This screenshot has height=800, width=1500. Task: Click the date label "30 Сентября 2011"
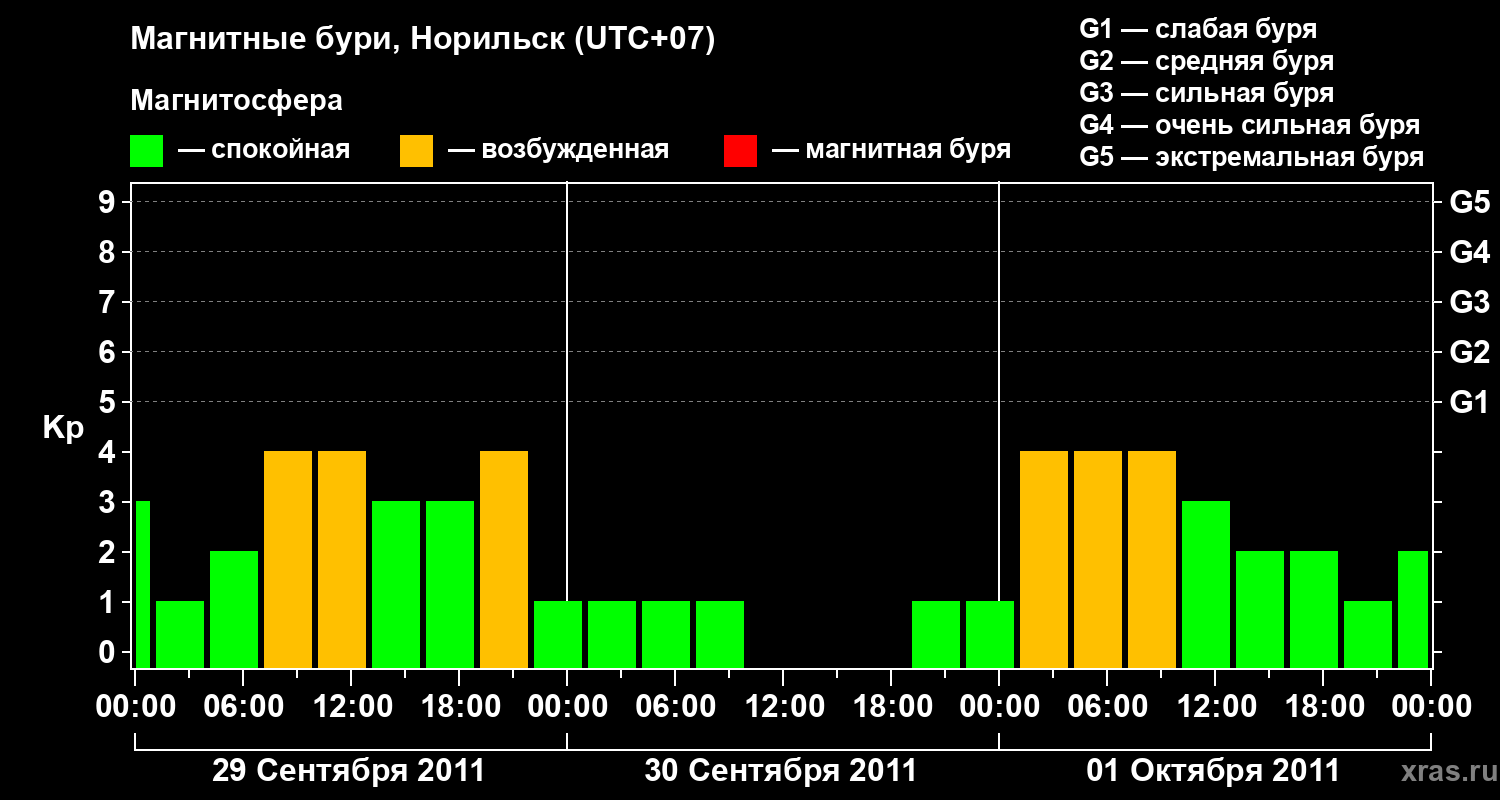780,771
